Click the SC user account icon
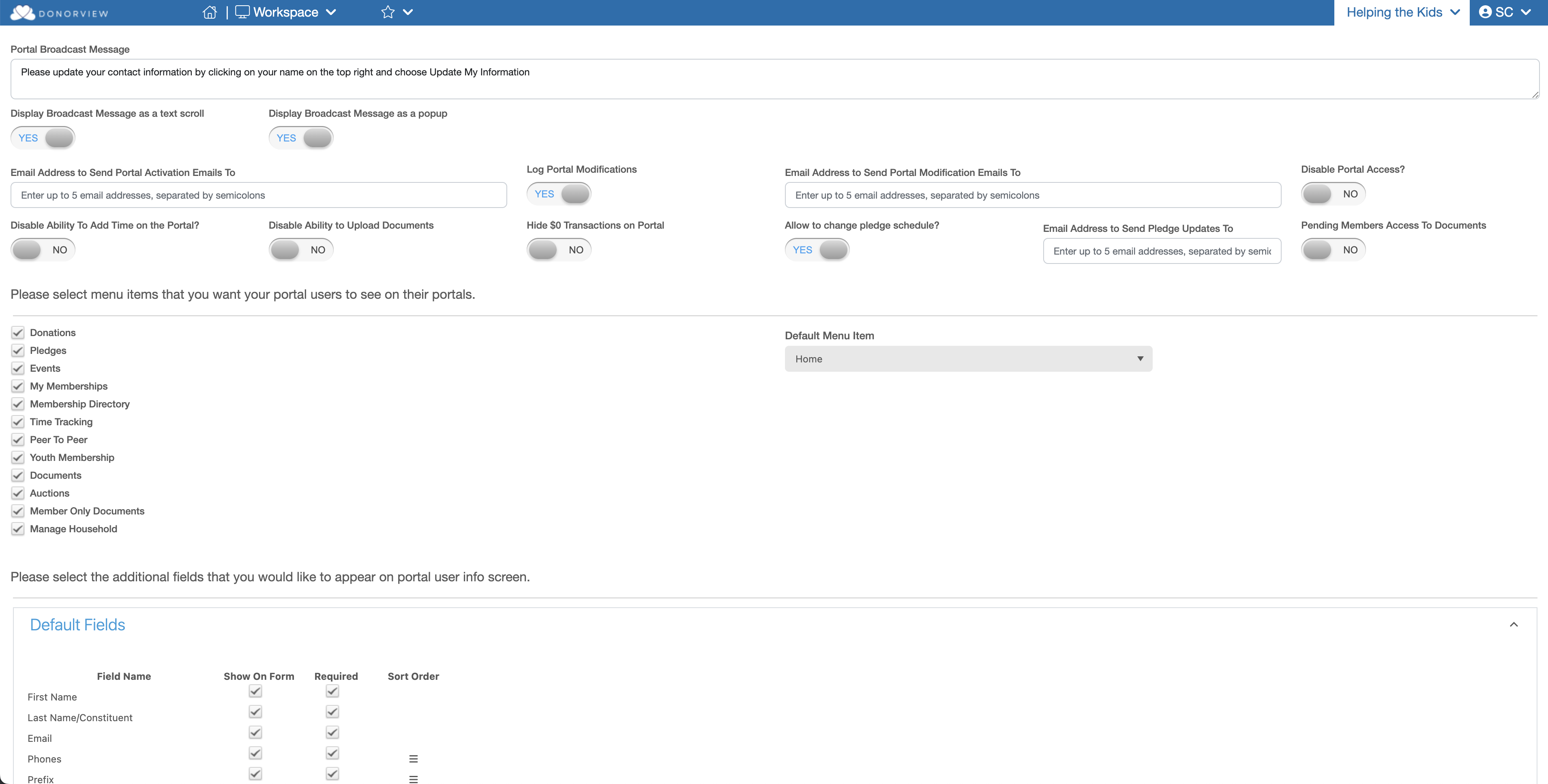 (x=1485, y=12)
